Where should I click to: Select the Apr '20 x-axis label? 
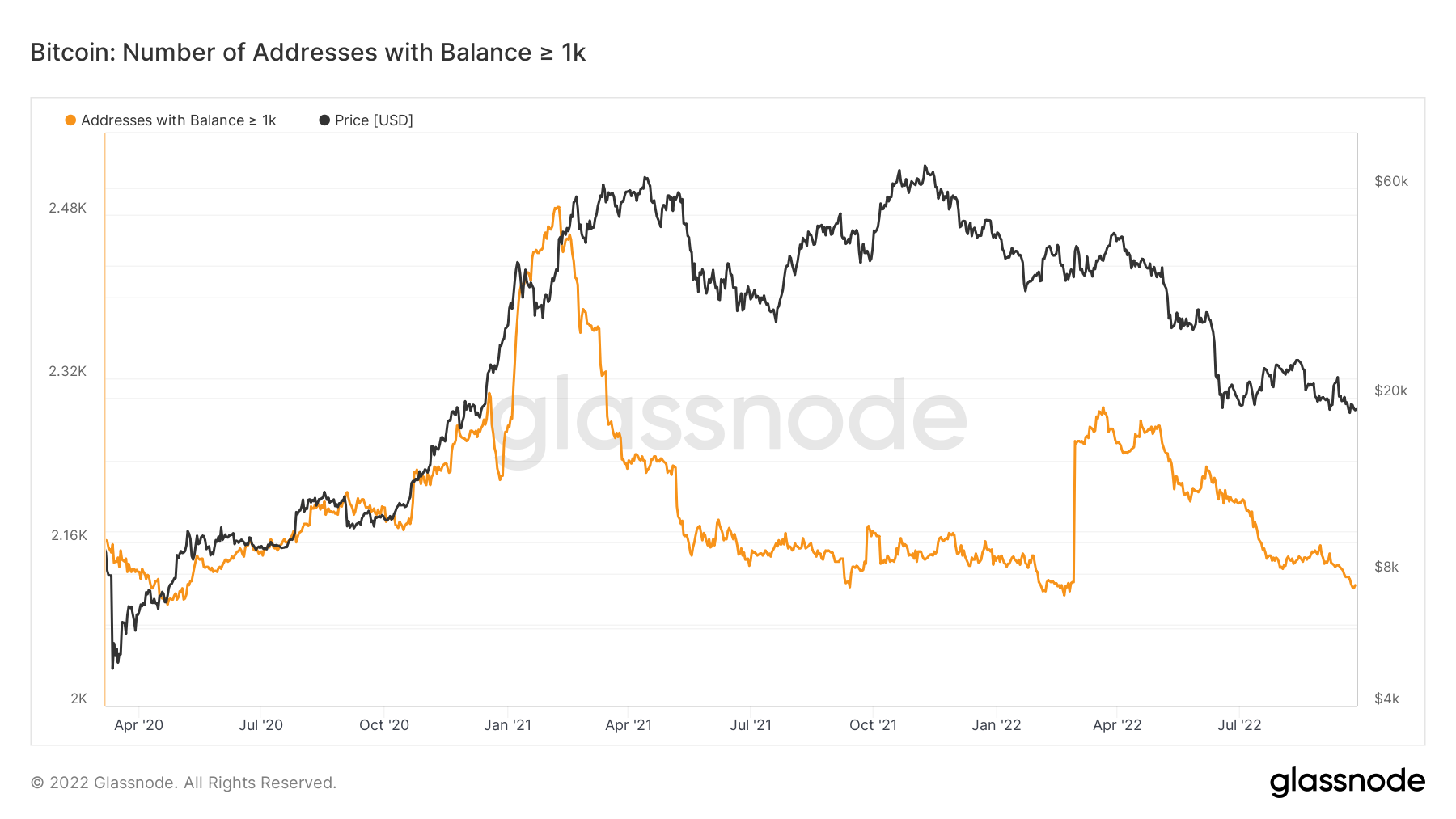point(138,725)
